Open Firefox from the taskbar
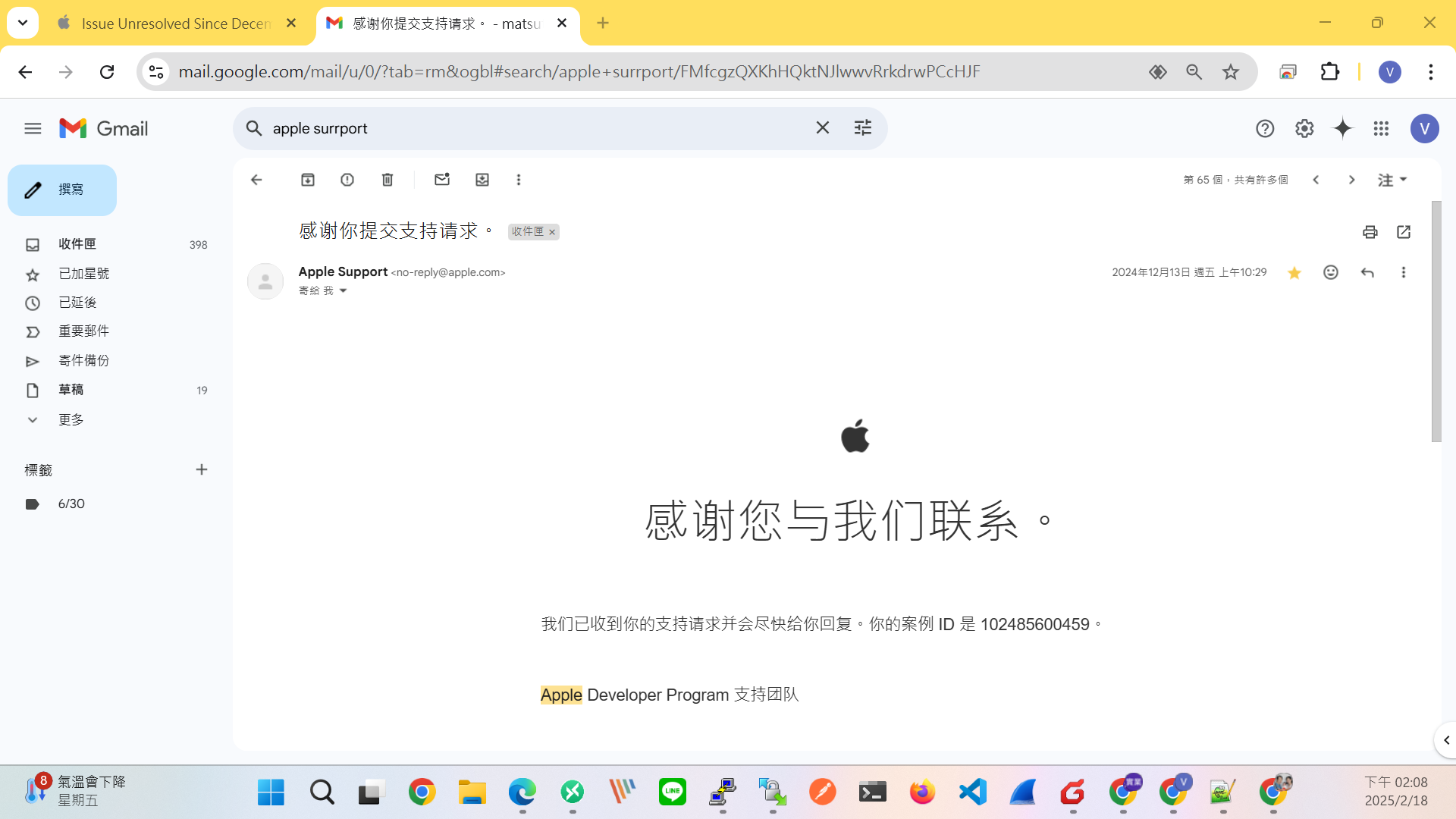This screenshot has height=819, width=1456. pyautogui.click(x=923, y=792)
